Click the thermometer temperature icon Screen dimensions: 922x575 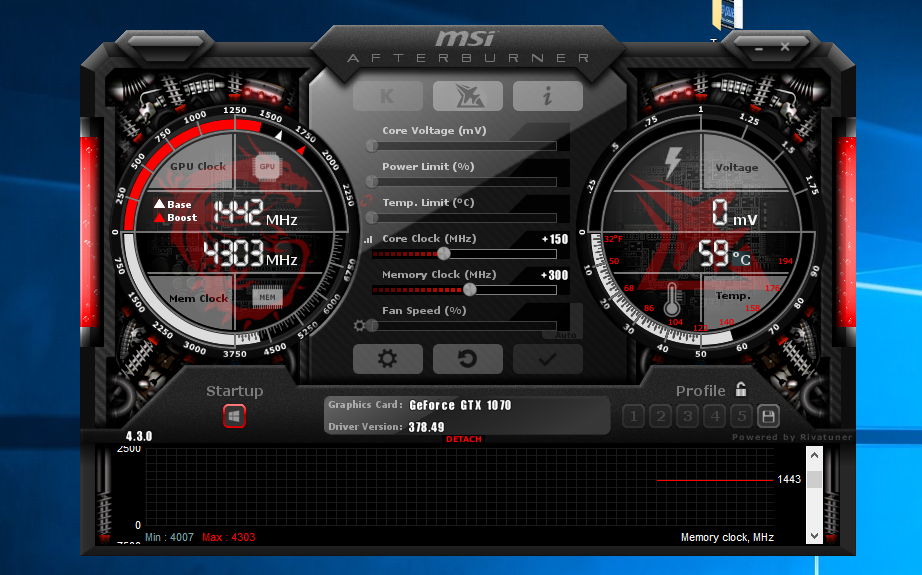pyautogui.click(x=672, y=300)
